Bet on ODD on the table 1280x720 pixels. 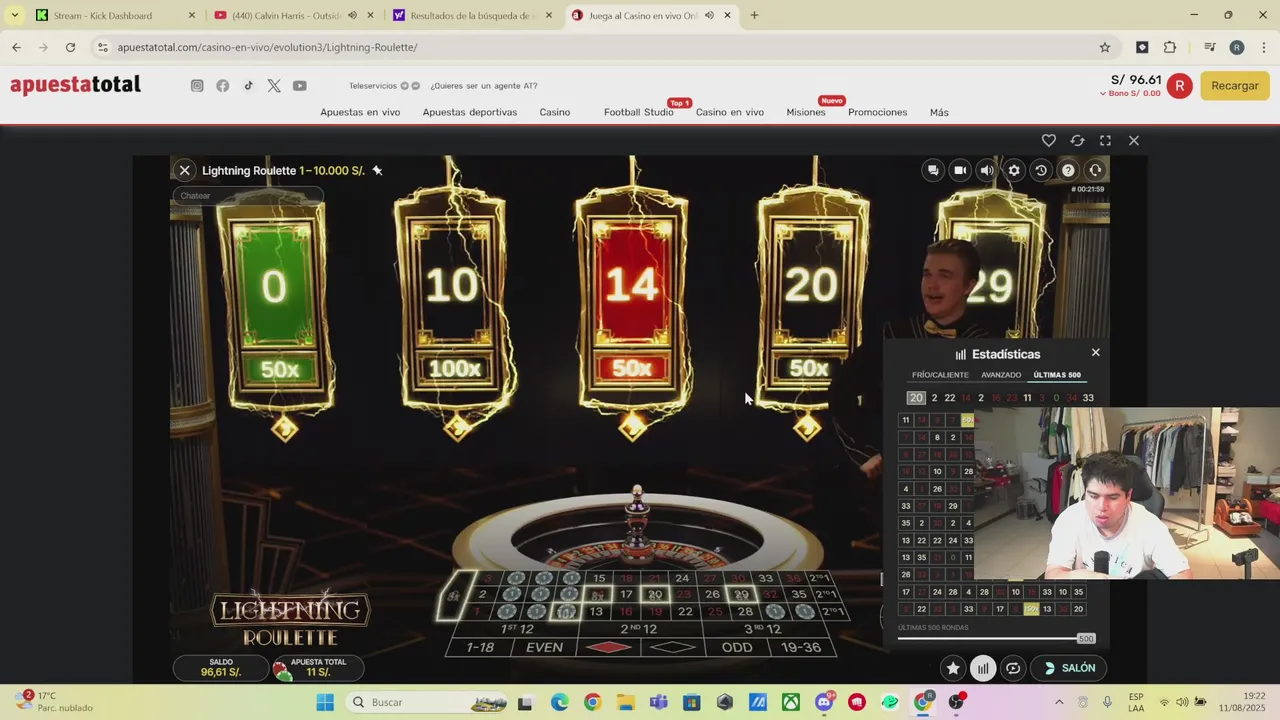737,647
